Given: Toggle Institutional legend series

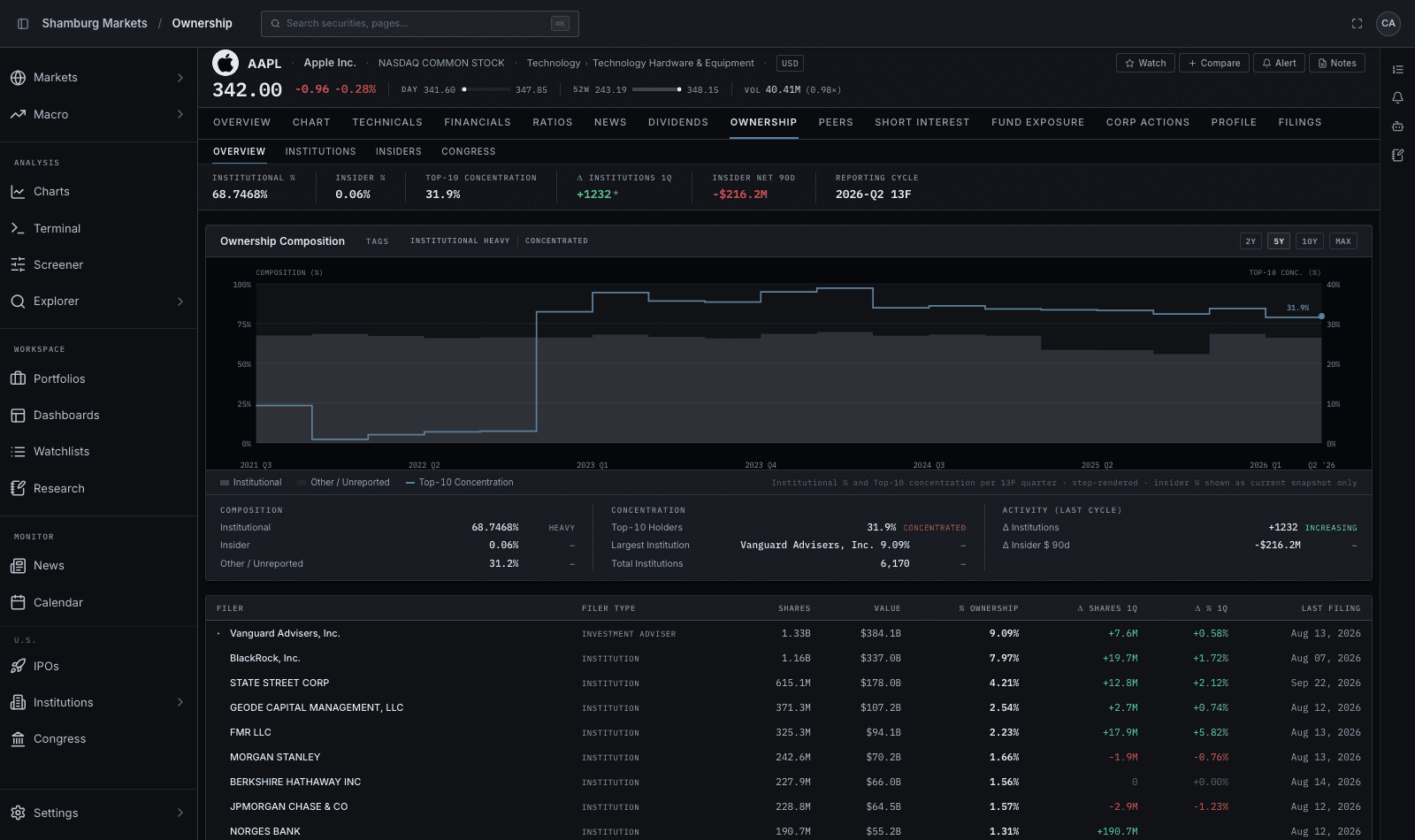Looking at the screenshot, I should [x=250, y=483].
